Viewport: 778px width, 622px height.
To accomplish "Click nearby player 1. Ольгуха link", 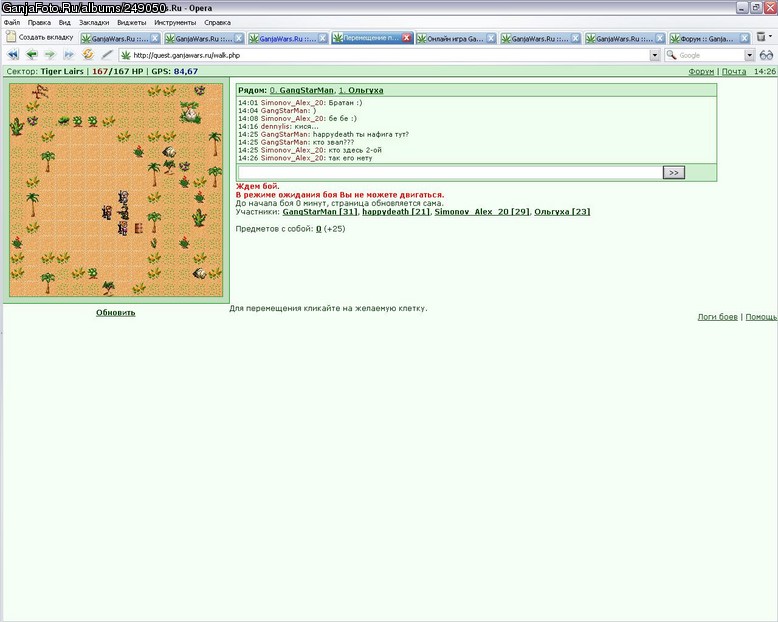I will 361,90.
